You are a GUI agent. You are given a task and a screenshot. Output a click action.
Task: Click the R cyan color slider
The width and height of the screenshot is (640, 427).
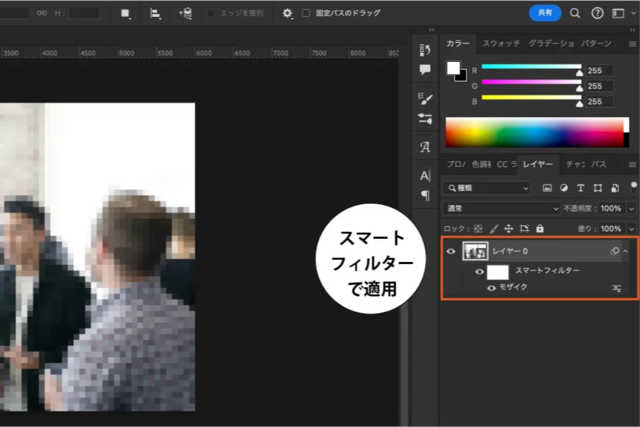pos(531,67)
